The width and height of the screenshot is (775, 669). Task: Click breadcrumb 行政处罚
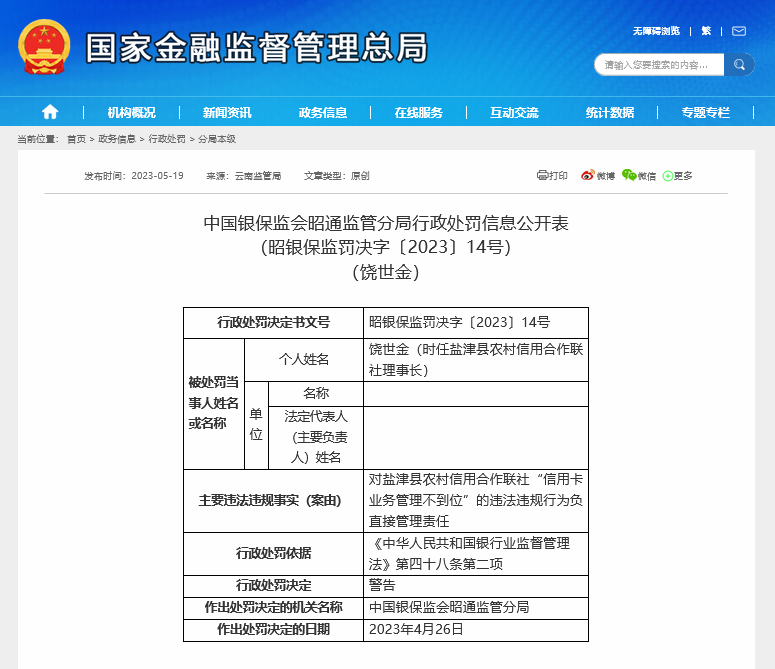[x=167, y=139]
